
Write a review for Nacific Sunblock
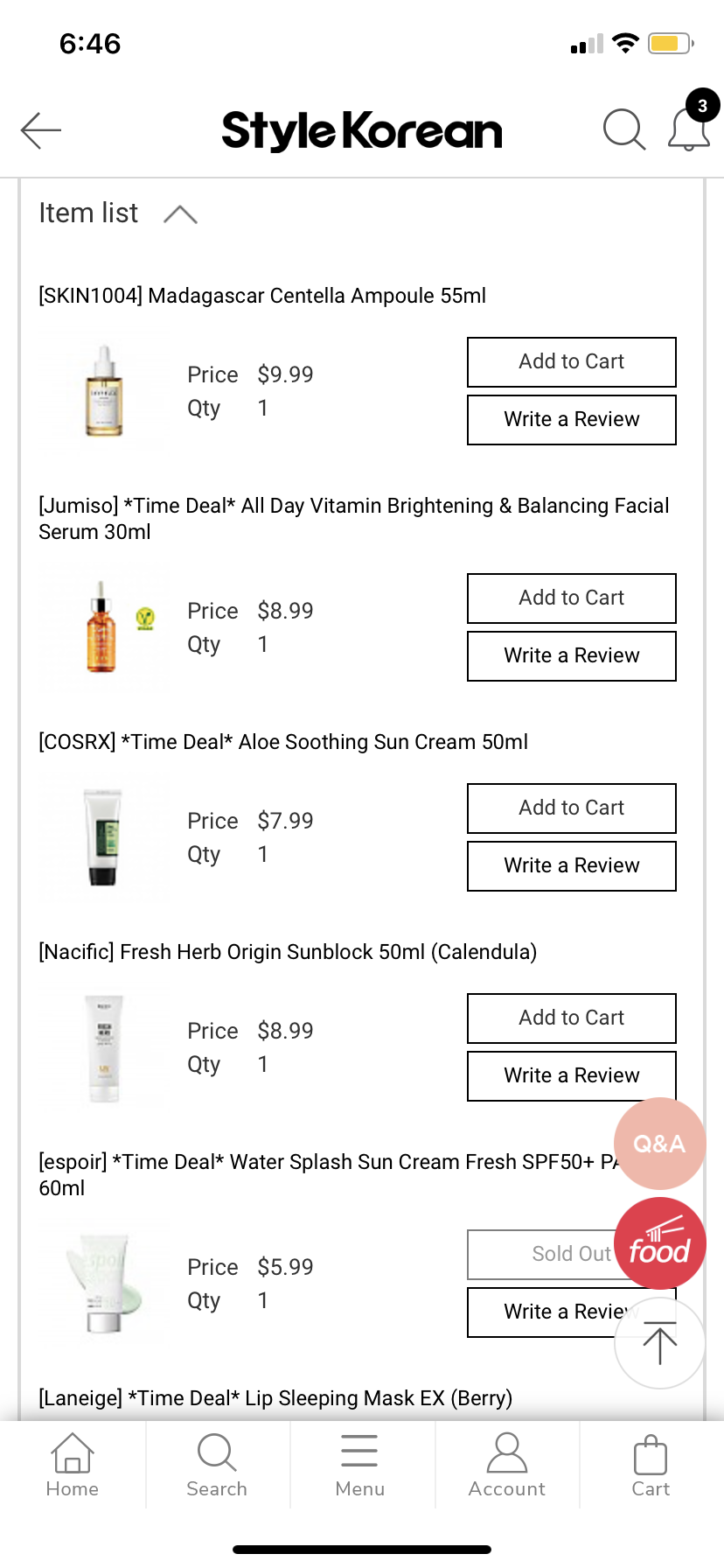point(572,1076)
